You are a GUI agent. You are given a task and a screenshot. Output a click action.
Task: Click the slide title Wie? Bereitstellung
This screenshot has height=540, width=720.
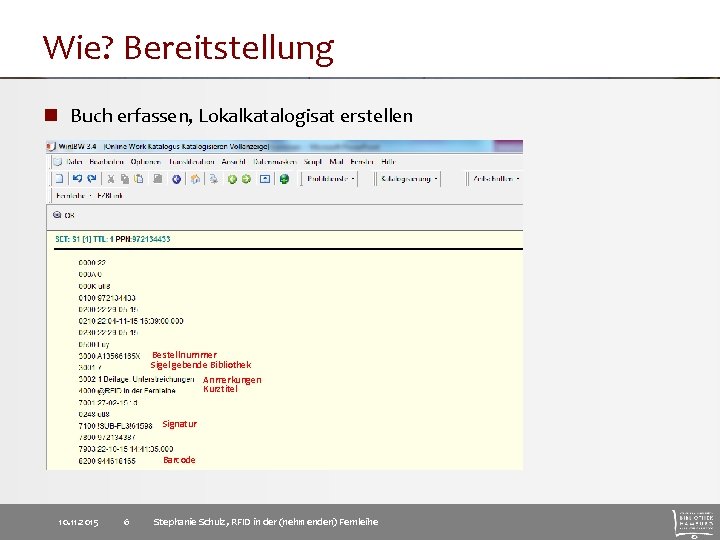coord(188,48)
